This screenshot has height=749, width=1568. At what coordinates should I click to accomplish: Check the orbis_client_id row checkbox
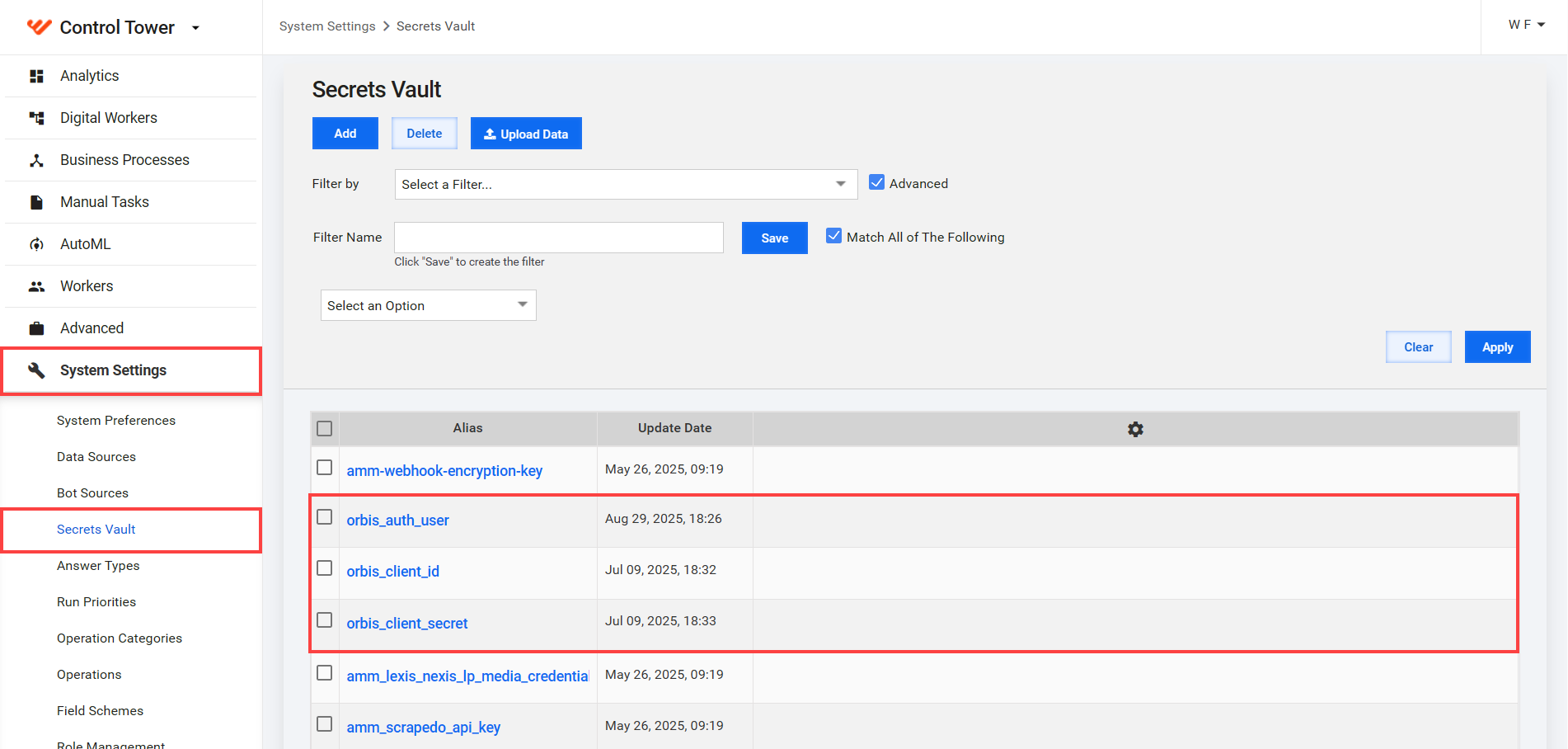(325, 568)
